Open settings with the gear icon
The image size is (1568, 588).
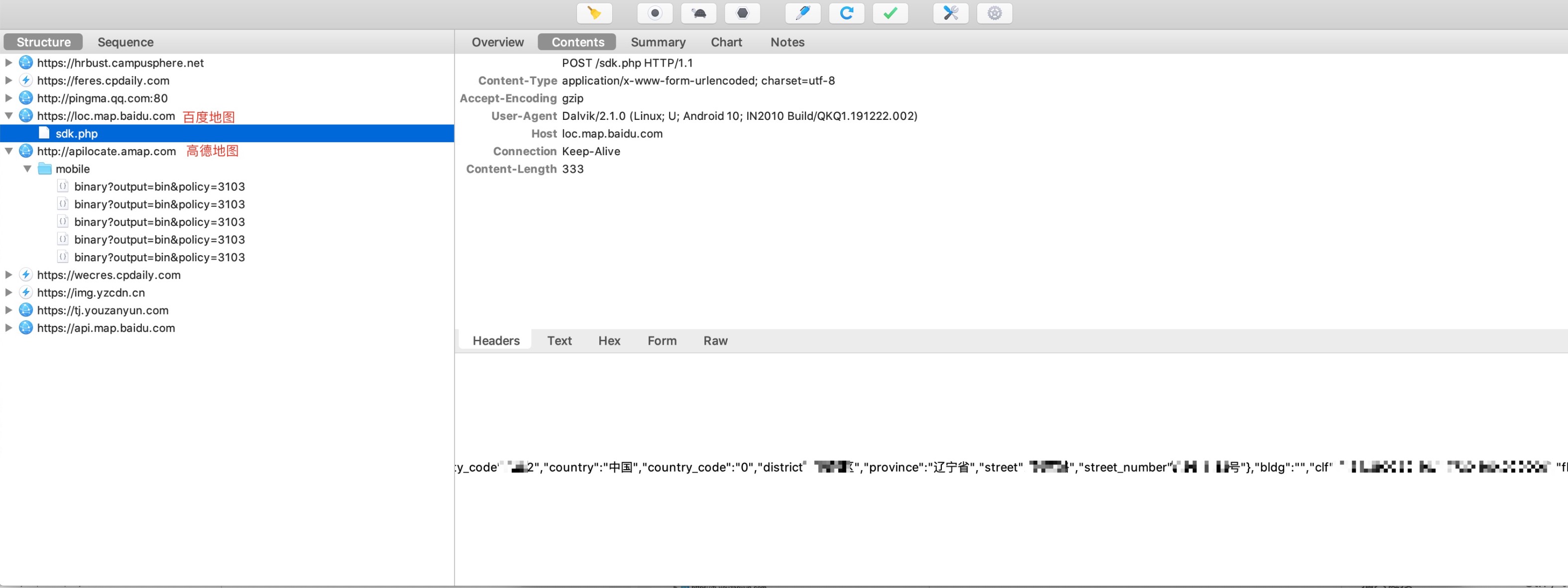click(995, 13)
